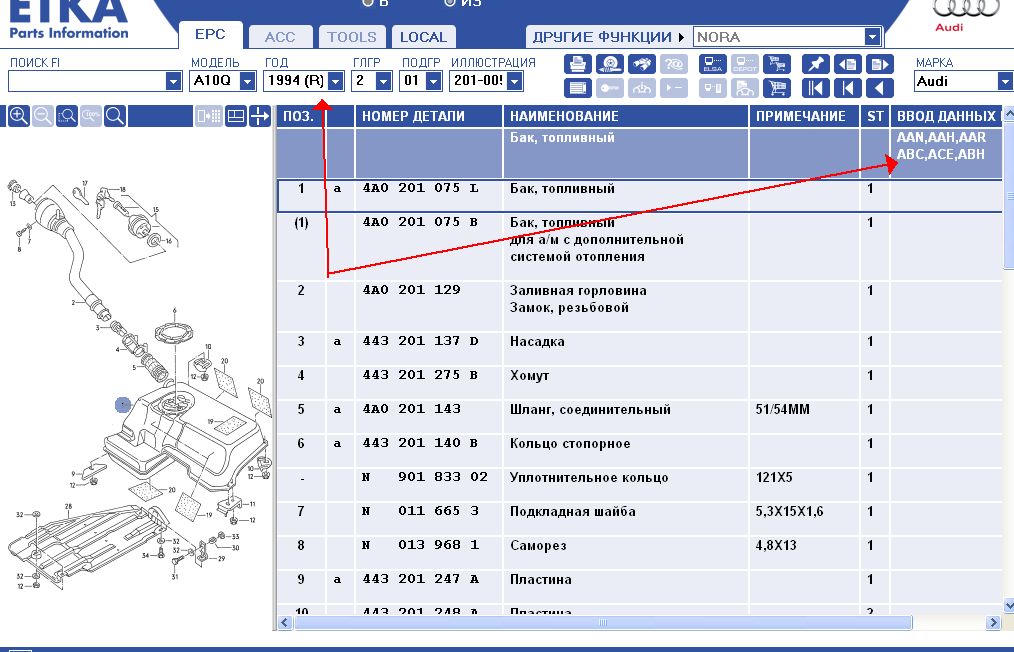Go to the next illustration page icon
Screen dimensions: 1014x652
tap(879, 64)
